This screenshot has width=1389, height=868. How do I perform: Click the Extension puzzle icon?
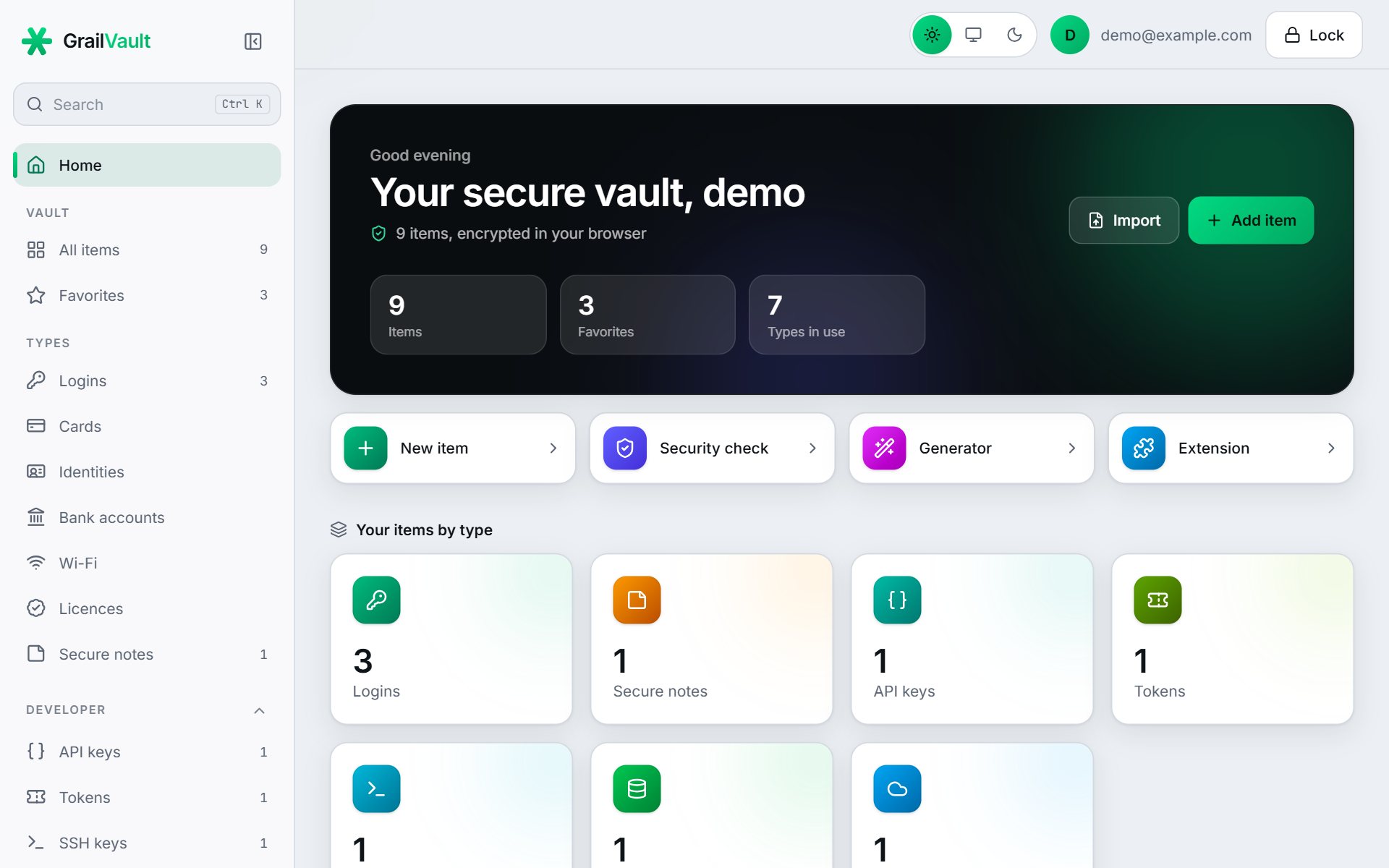click(1144, 448)
